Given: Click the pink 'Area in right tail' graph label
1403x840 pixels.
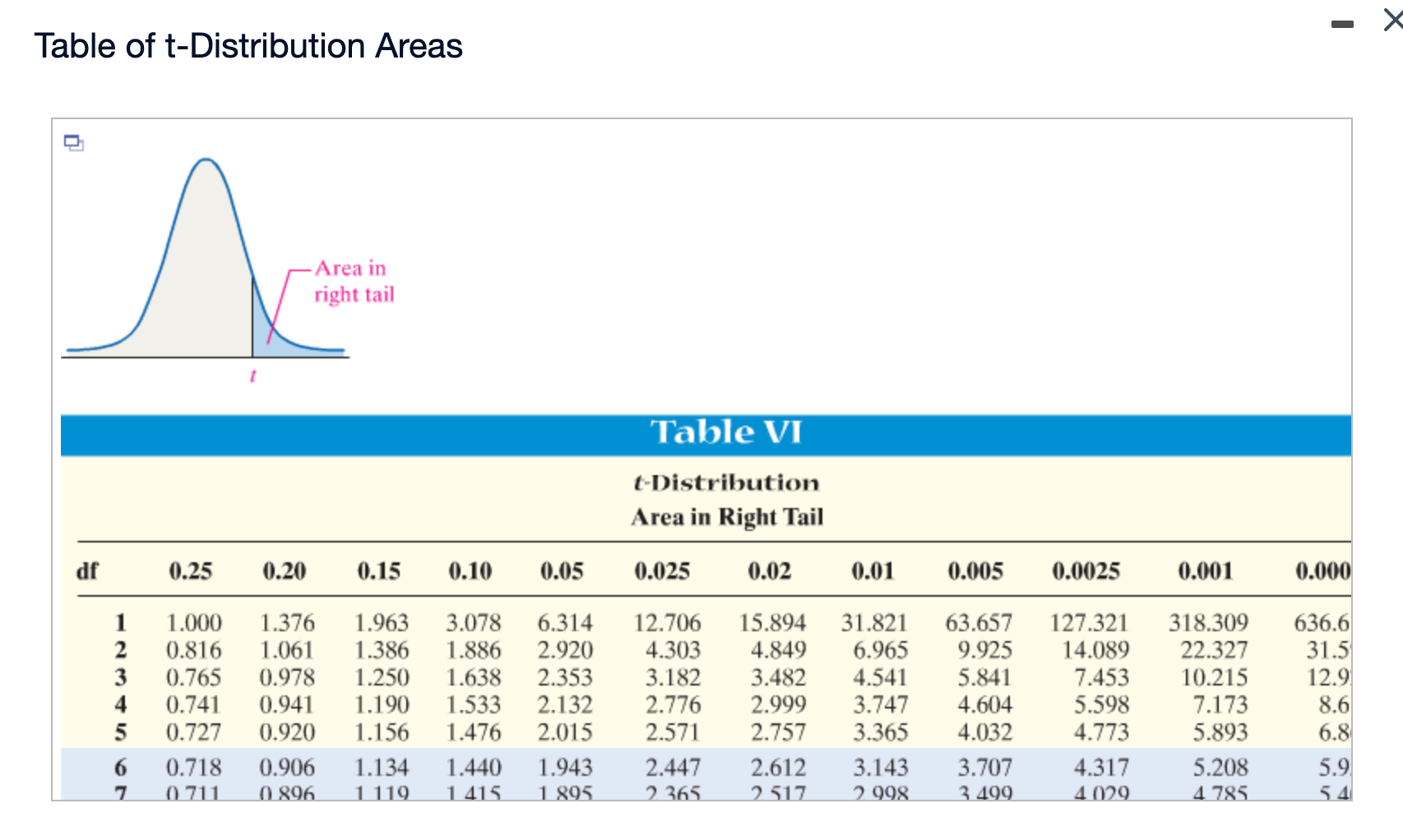Looking at the screenshot, I should [354, 281].
